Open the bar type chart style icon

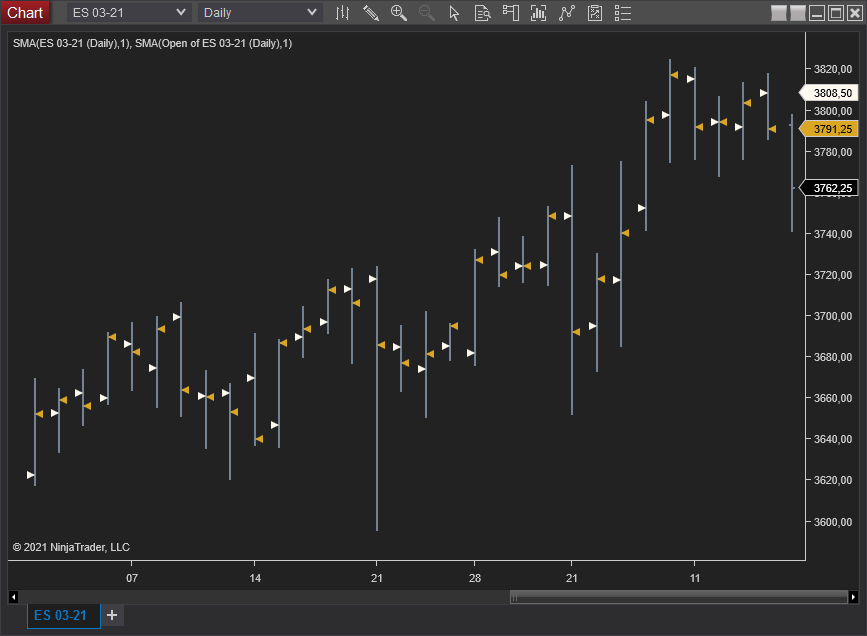tap(343, 13)
